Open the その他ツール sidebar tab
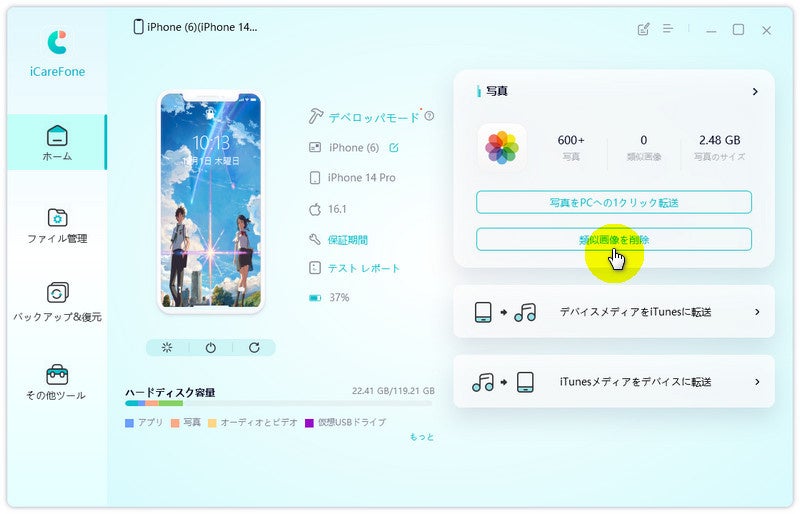This screenshot has height=514, width=800. coord(57,382)
